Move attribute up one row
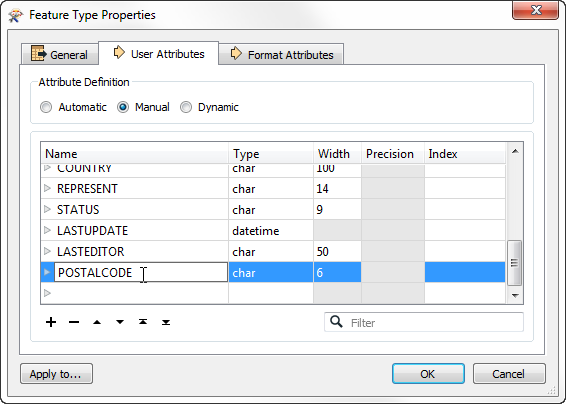The image size is (566, 404). [x=97, y=322]
